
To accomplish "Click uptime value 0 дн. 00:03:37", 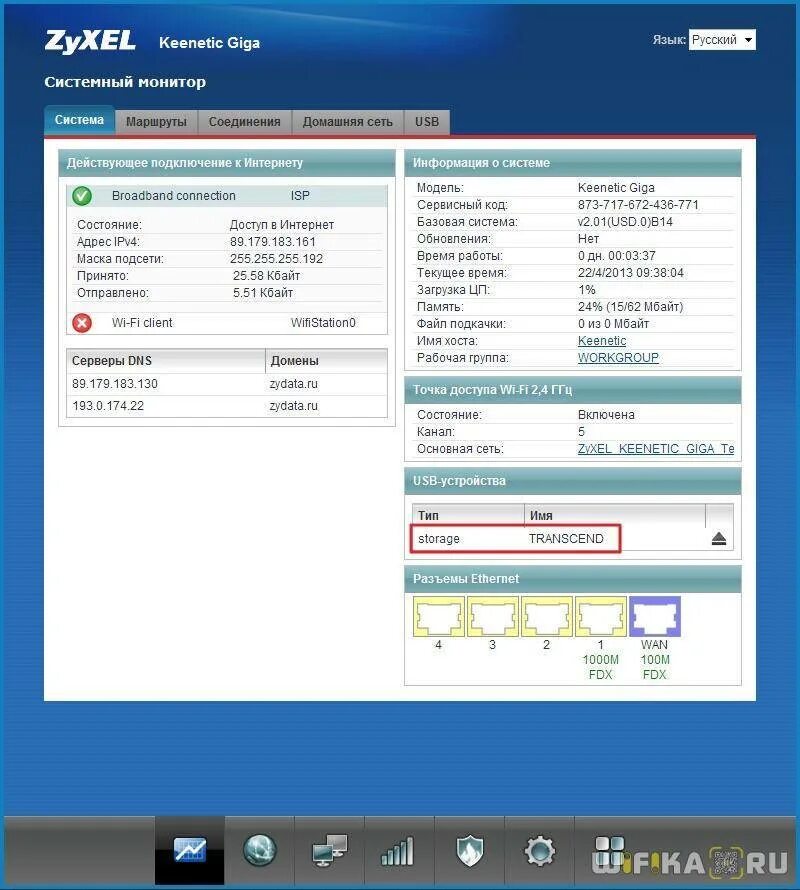I will point(617,255).
